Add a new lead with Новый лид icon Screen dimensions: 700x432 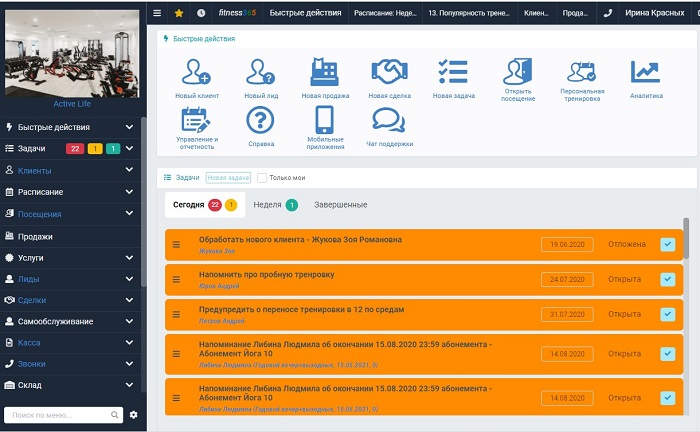261,71
